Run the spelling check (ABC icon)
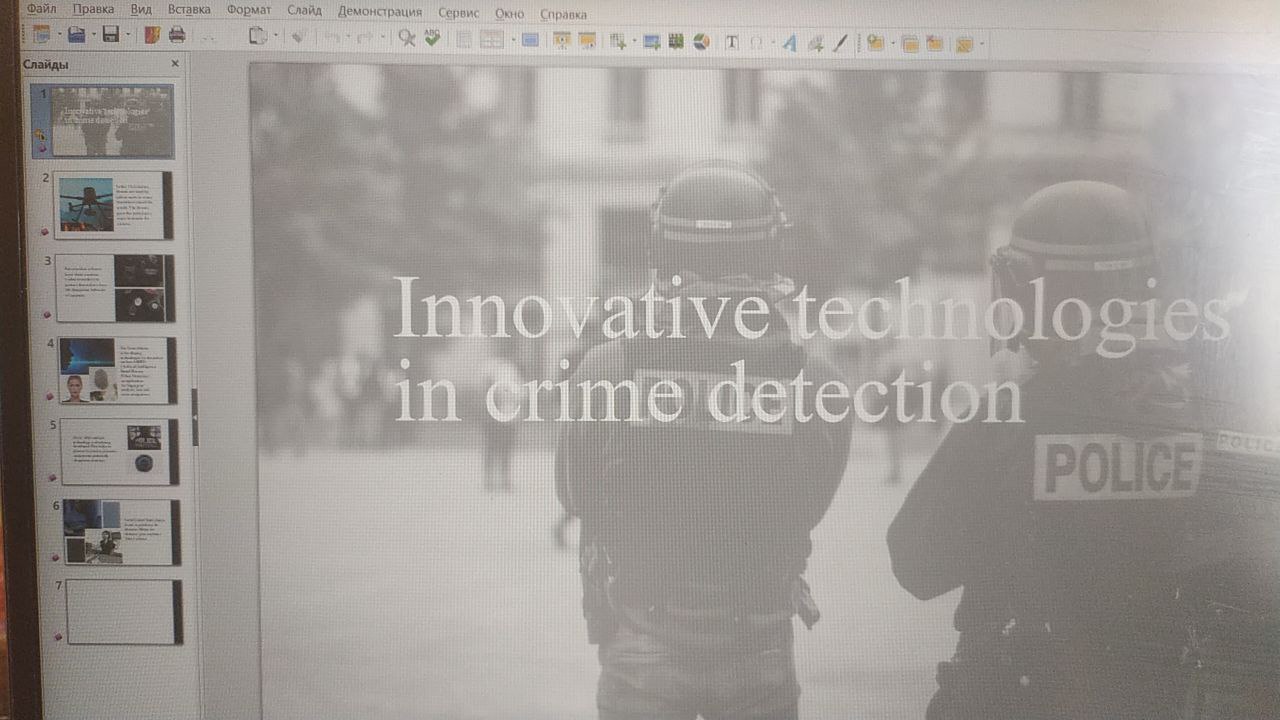1280x720 pixels. pyautogui.click(x=432, y=37)
